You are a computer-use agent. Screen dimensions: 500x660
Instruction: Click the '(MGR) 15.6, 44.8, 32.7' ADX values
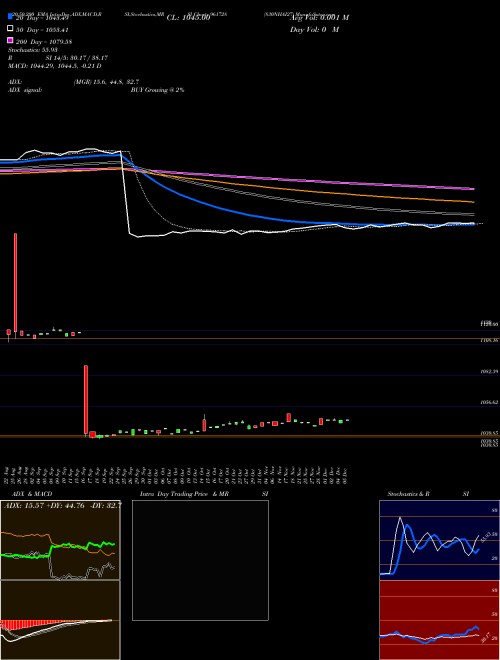coord(106,82)
